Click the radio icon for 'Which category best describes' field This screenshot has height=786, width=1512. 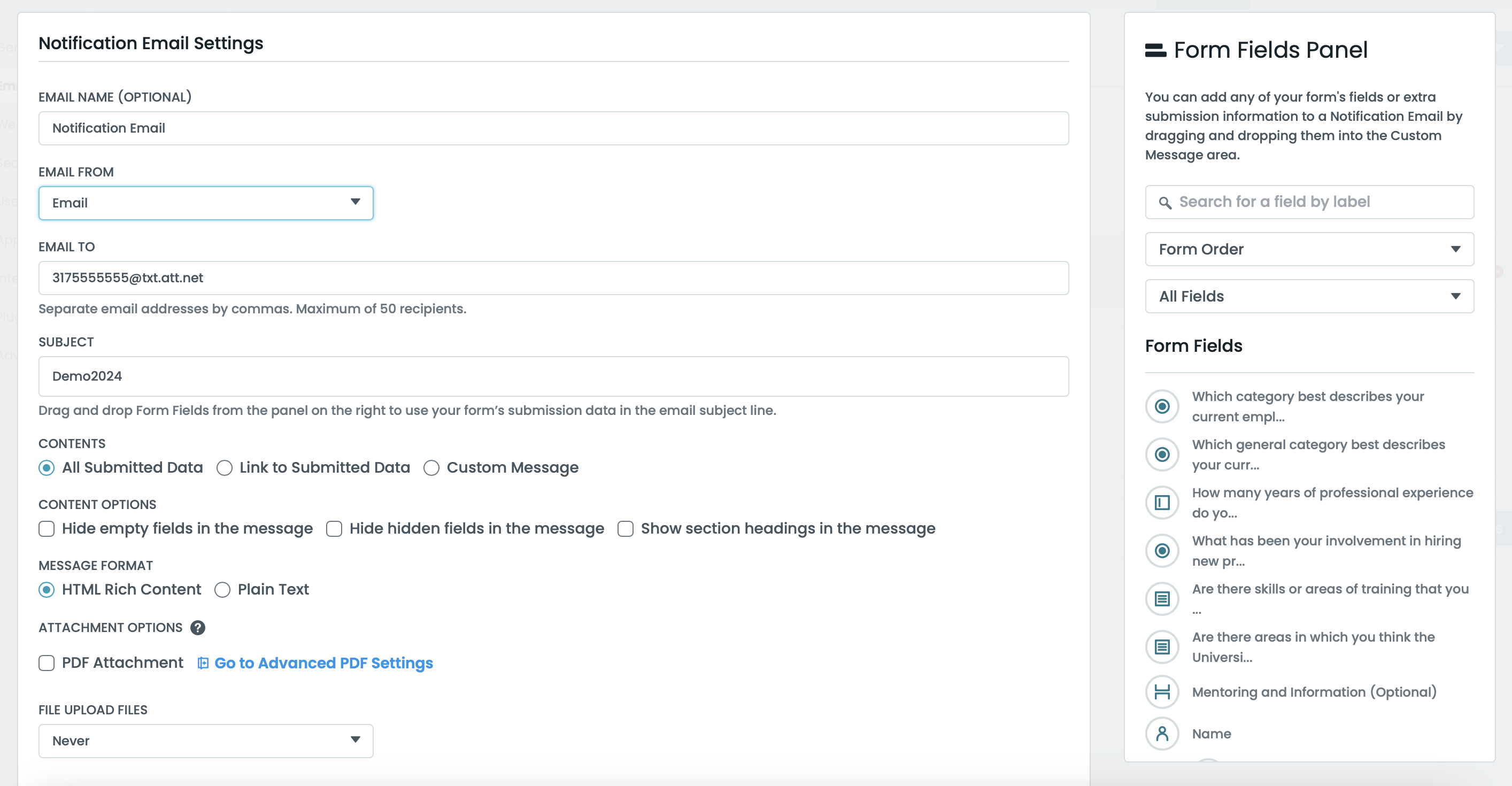[x=1162, y=406]
